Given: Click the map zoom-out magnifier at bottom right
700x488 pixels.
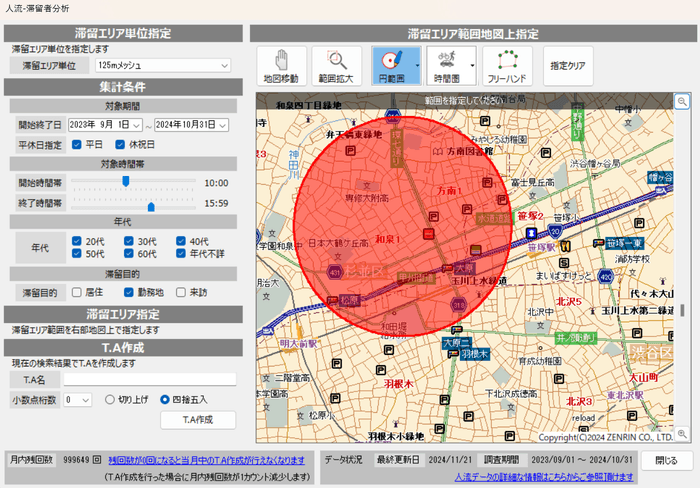Looking at the screenshot, I should pos(681,434).
